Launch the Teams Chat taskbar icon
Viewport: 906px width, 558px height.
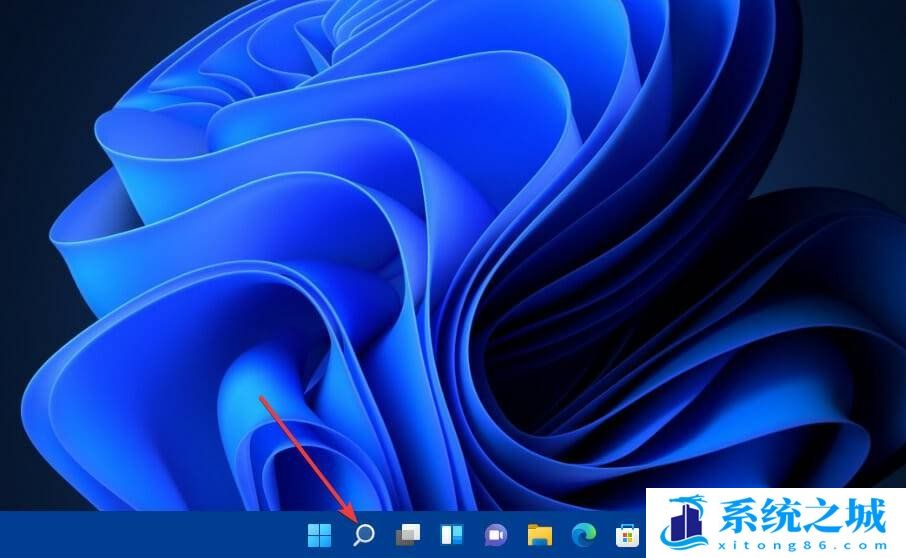[x=496, y=535]
